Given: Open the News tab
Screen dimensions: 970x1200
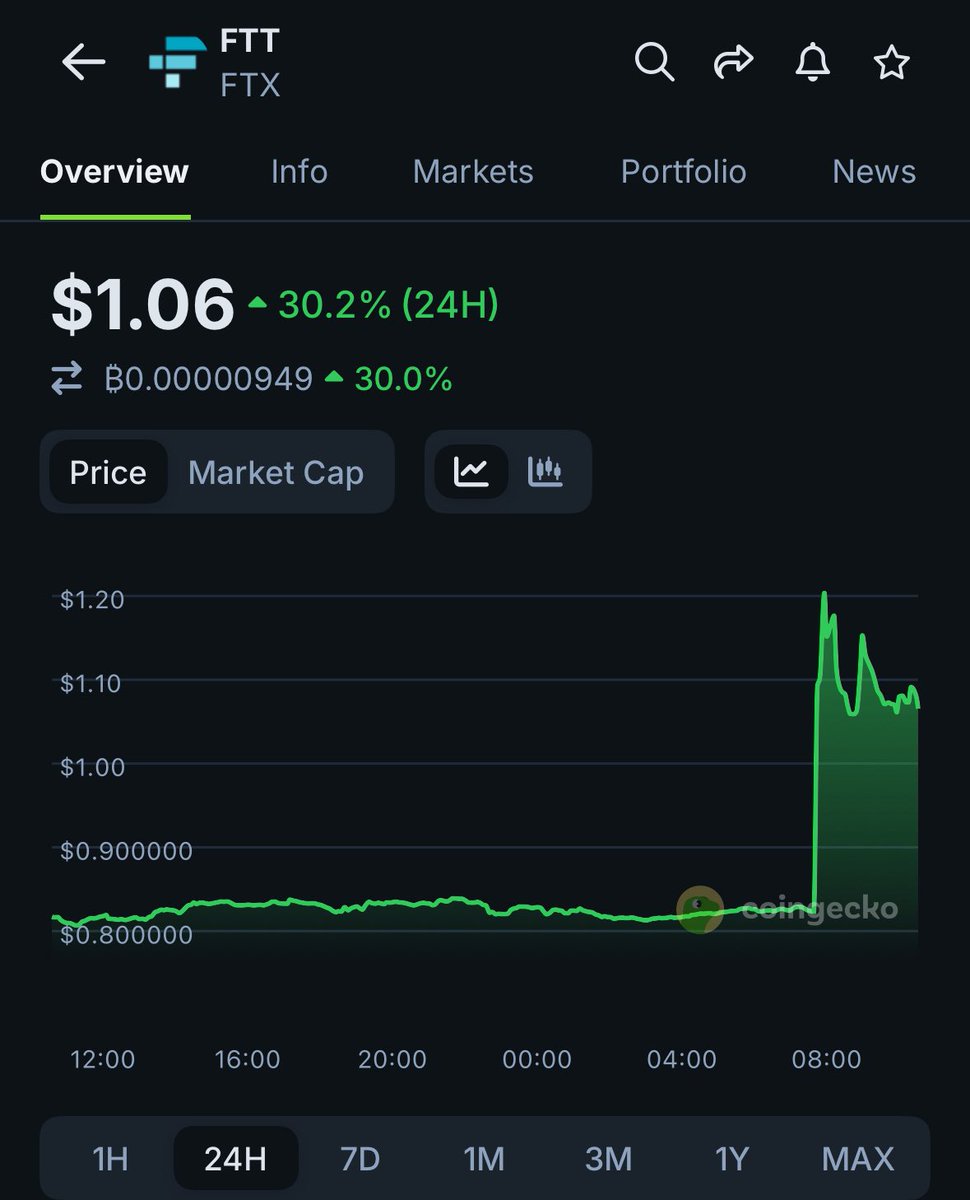Looking at the screenshot, I should (874, 172).
